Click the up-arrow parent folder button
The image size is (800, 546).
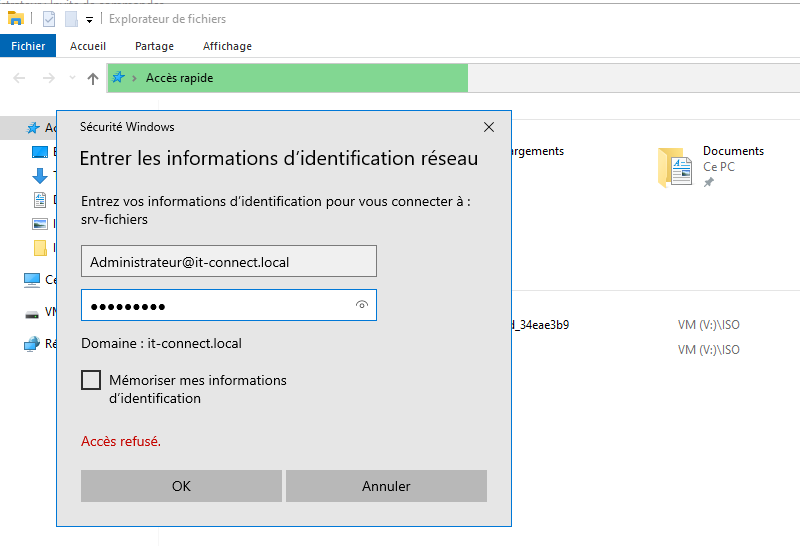point(93,78)
